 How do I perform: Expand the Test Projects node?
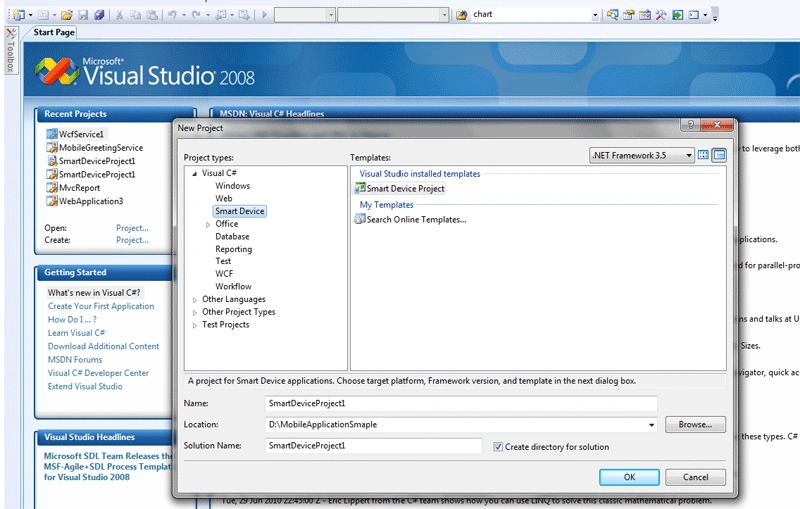(x=194, y=325)
